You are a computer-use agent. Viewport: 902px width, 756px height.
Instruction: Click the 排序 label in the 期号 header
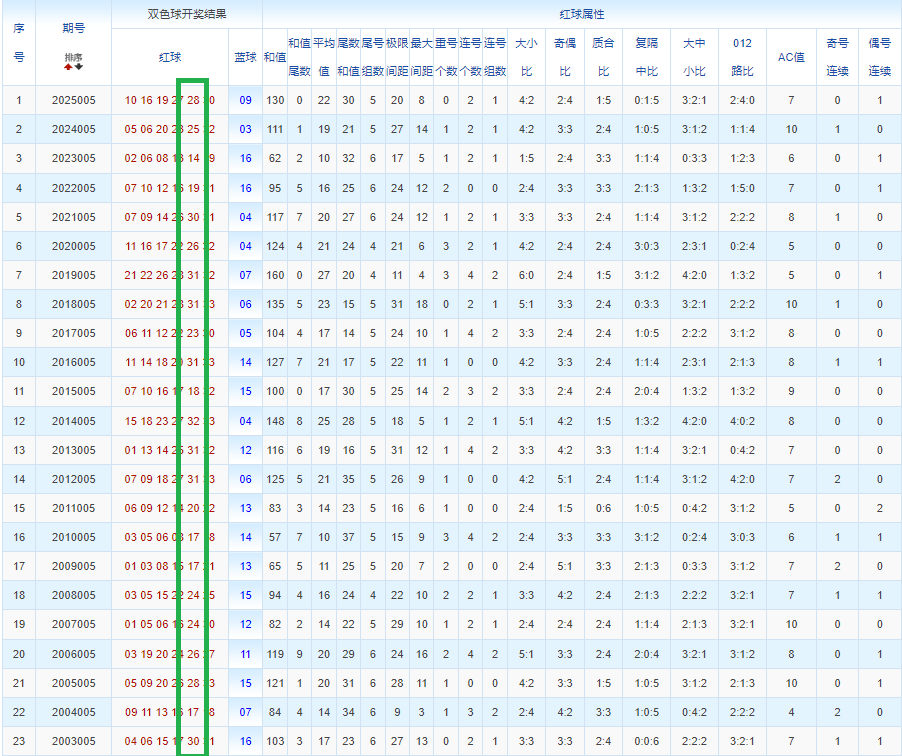point(73,57)
